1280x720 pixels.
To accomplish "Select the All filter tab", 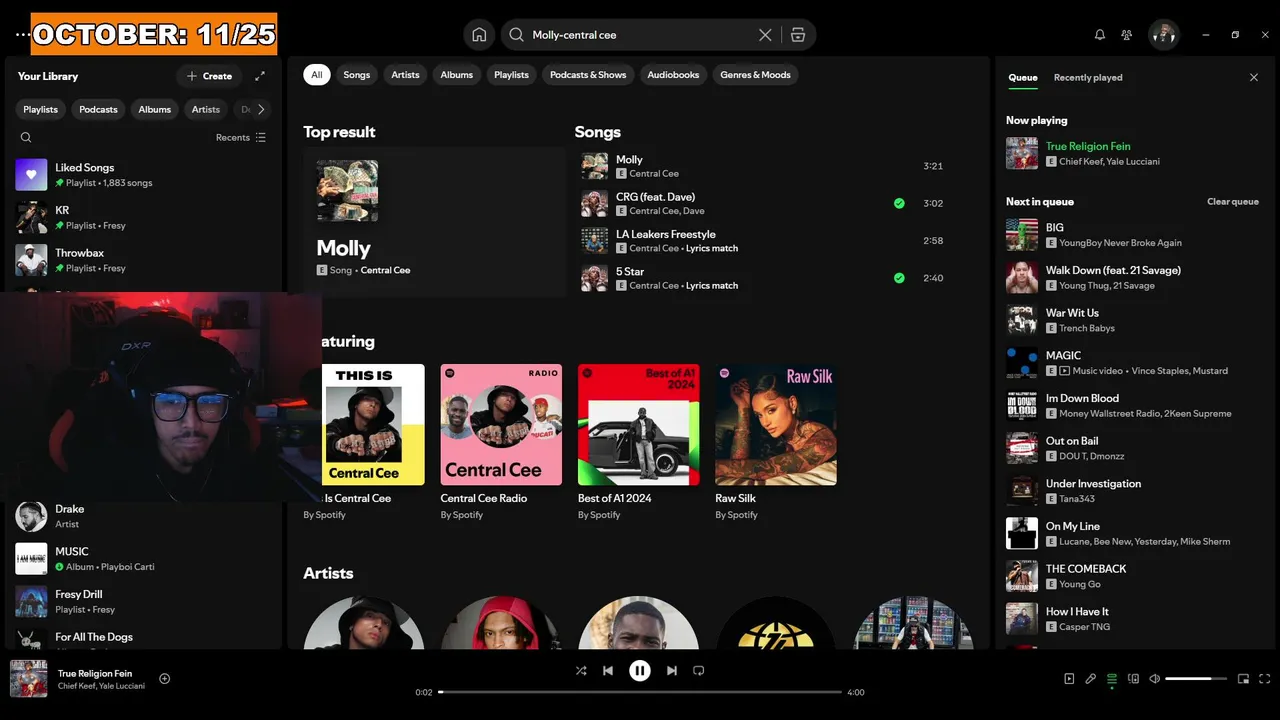I will tap(317, 75).
